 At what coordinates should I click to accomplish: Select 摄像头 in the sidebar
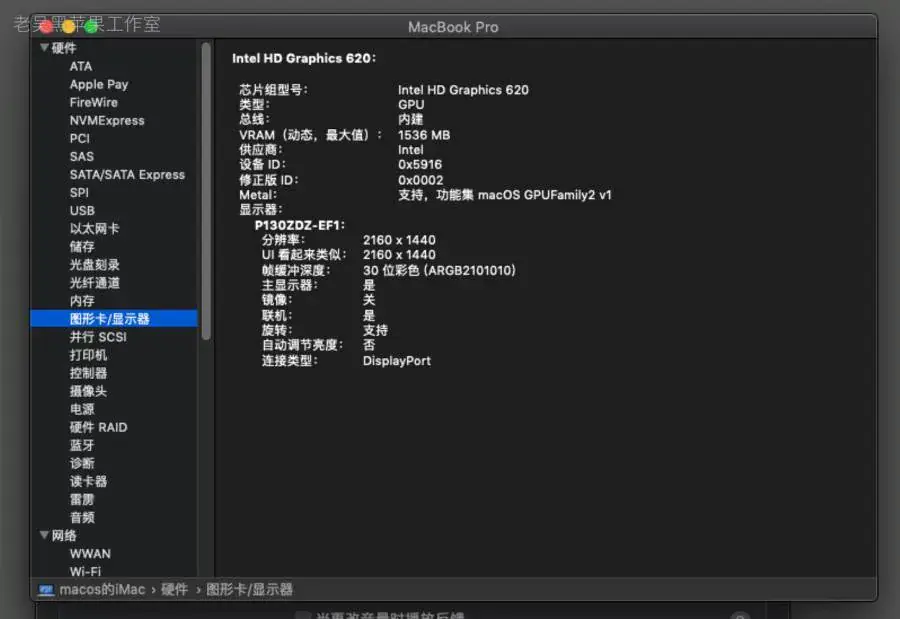[x=88, y=391]
